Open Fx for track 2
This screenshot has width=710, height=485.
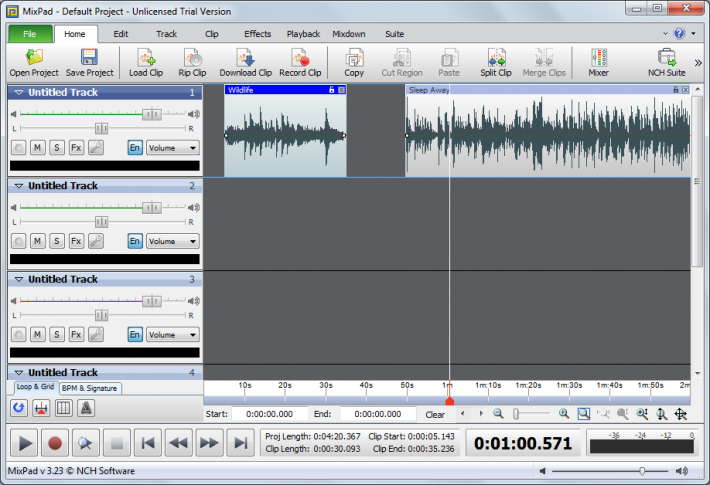[x=76, y=241]
